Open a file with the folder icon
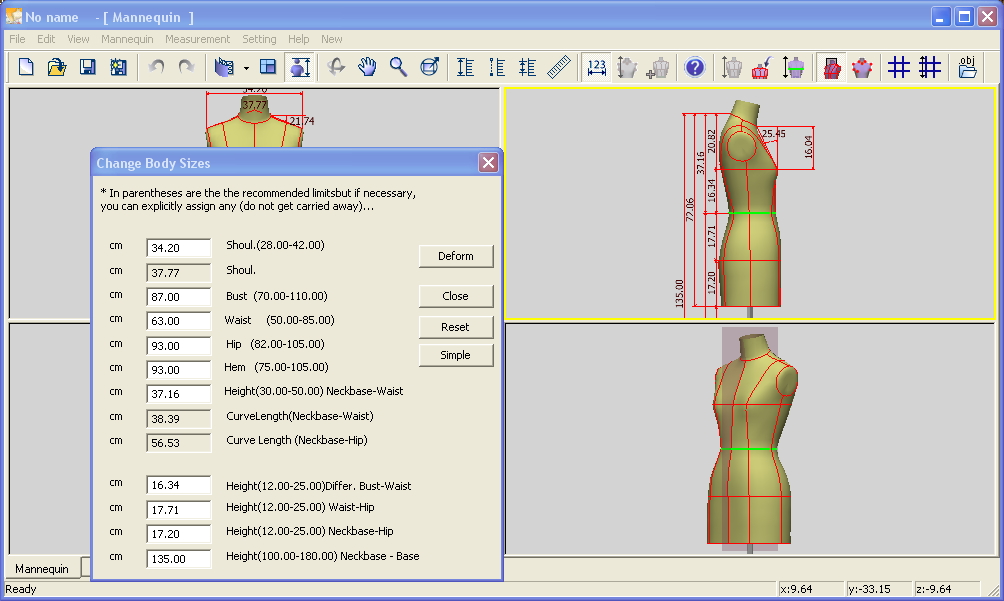Screen dimensions: 1004x601 tap(56, 67)
